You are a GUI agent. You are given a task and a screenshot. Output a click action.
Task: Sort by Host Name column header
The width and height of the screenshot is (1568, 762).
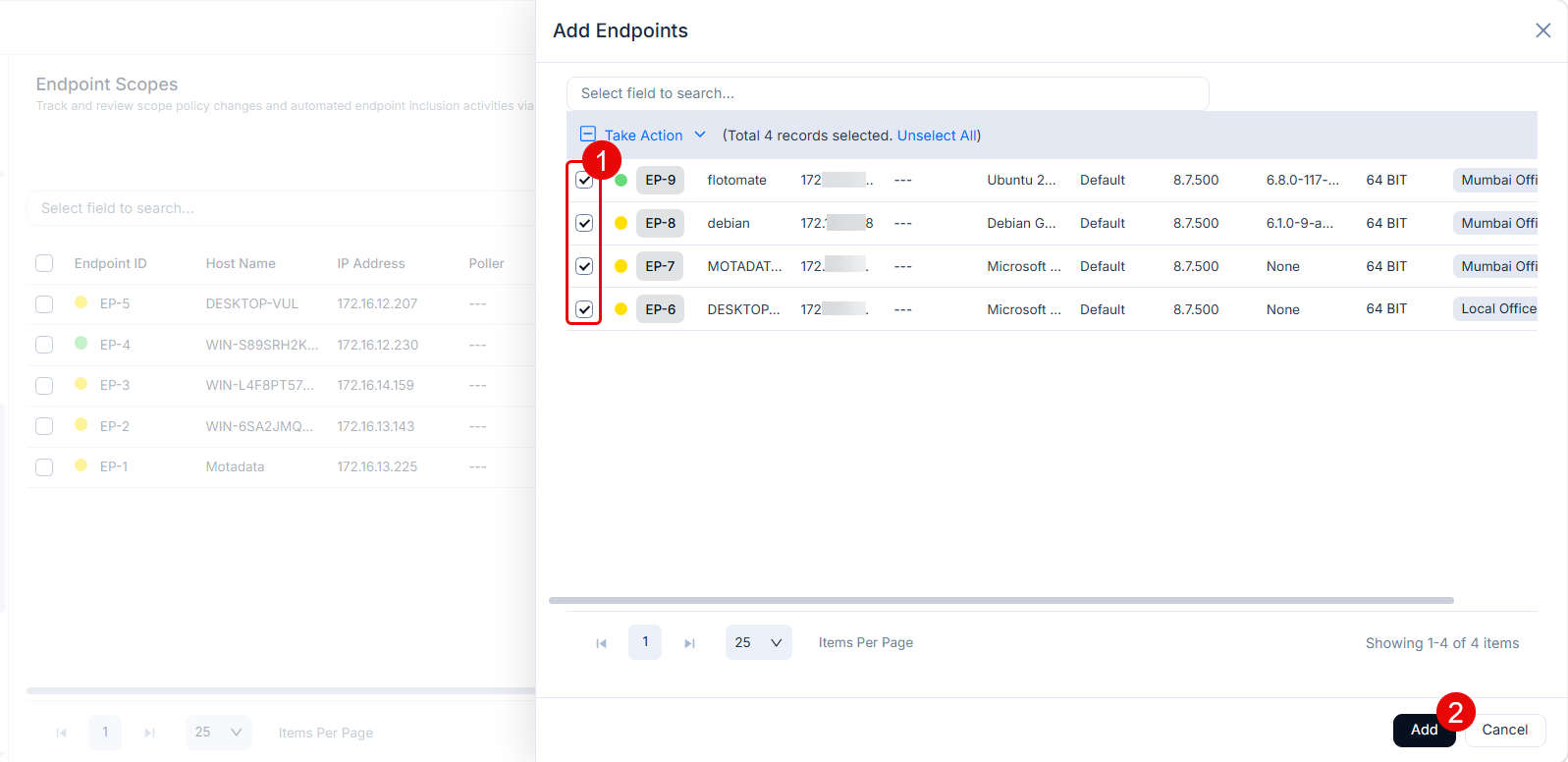(x=241, y=263)
